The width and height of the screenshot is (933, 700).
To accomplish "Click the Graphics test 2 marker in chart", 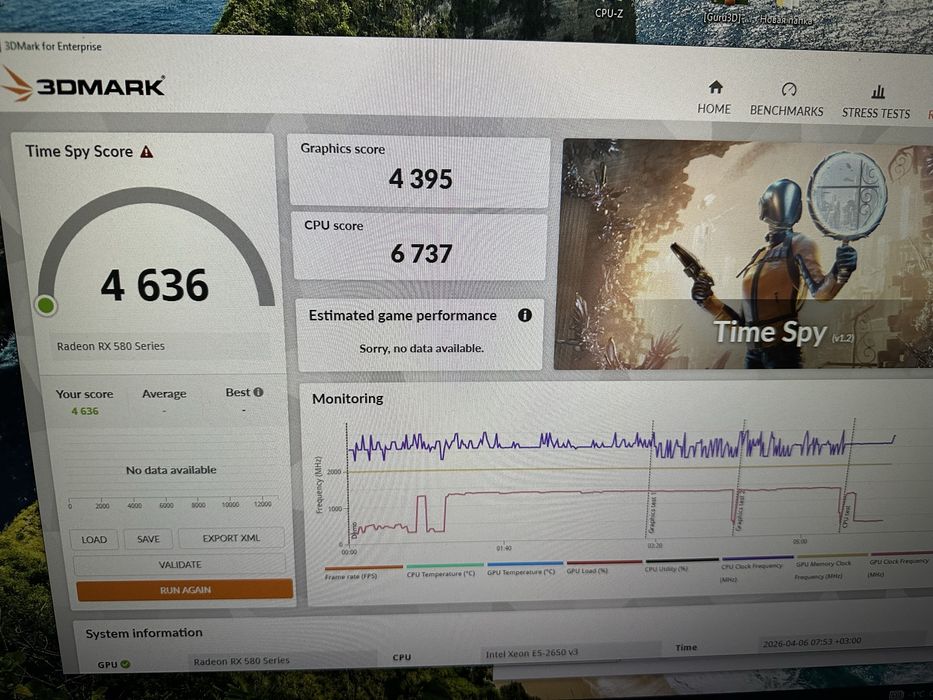I will 741,511.
